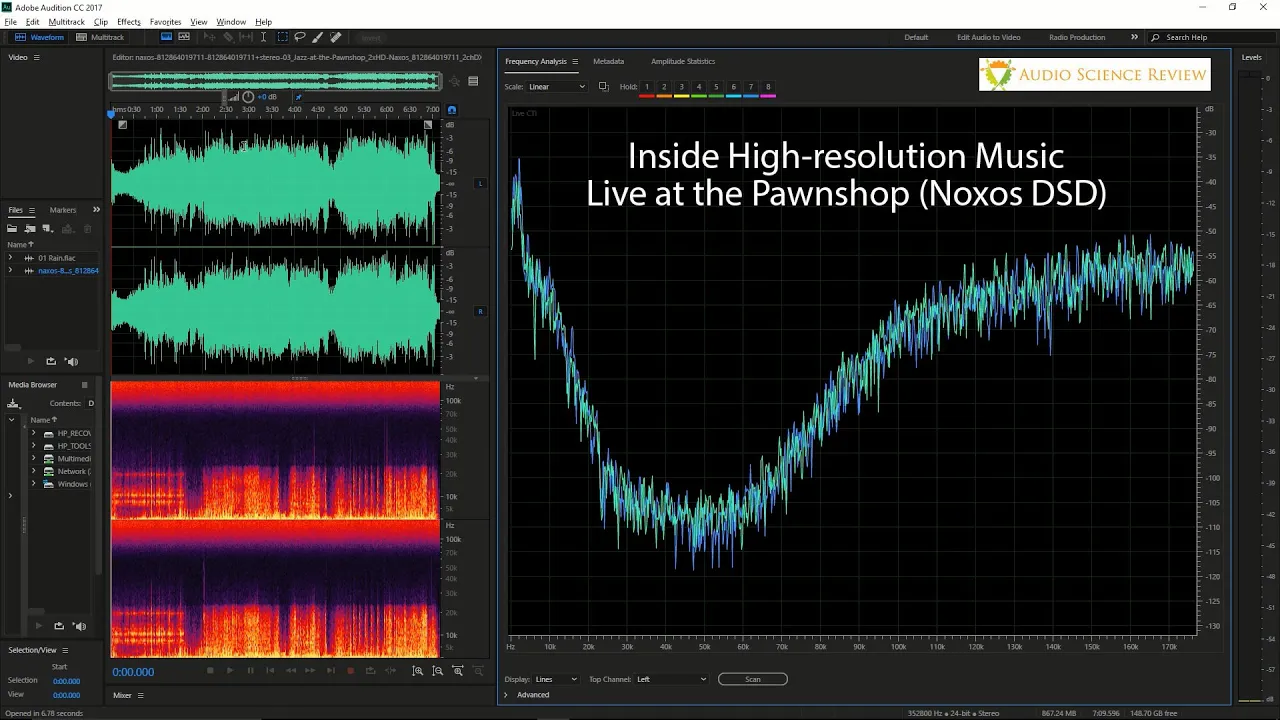Toggle left channel L enable button
1280x720 pixels.
pos(480,183)
